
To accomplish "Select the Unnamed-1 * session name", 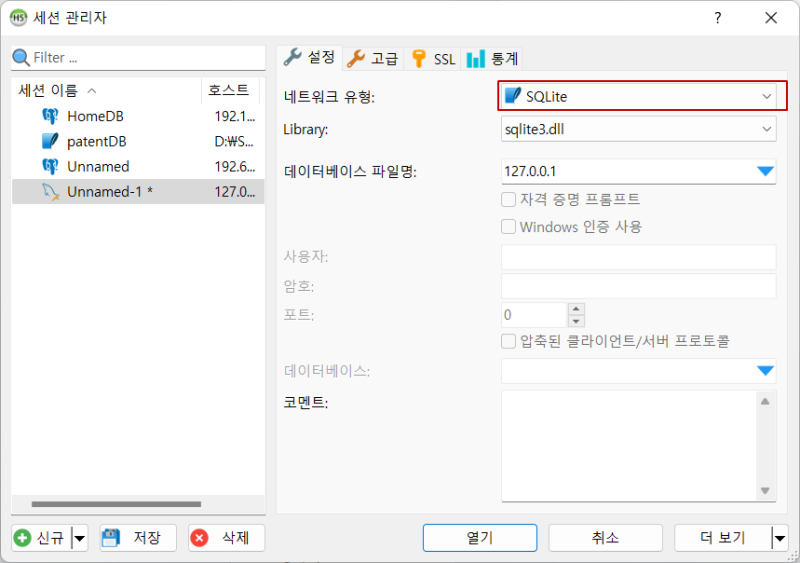I will [x=110, y=191].
